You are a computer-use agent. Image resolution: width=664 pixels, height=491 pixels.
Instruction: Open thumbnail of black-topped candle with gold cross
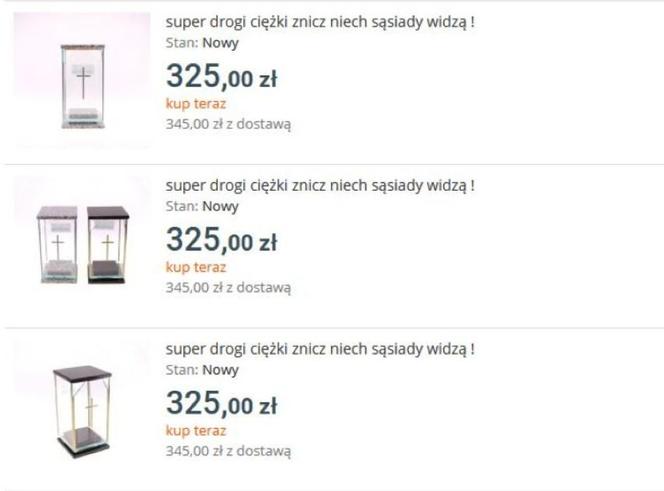pyautogui.click(x=82, y=408)
